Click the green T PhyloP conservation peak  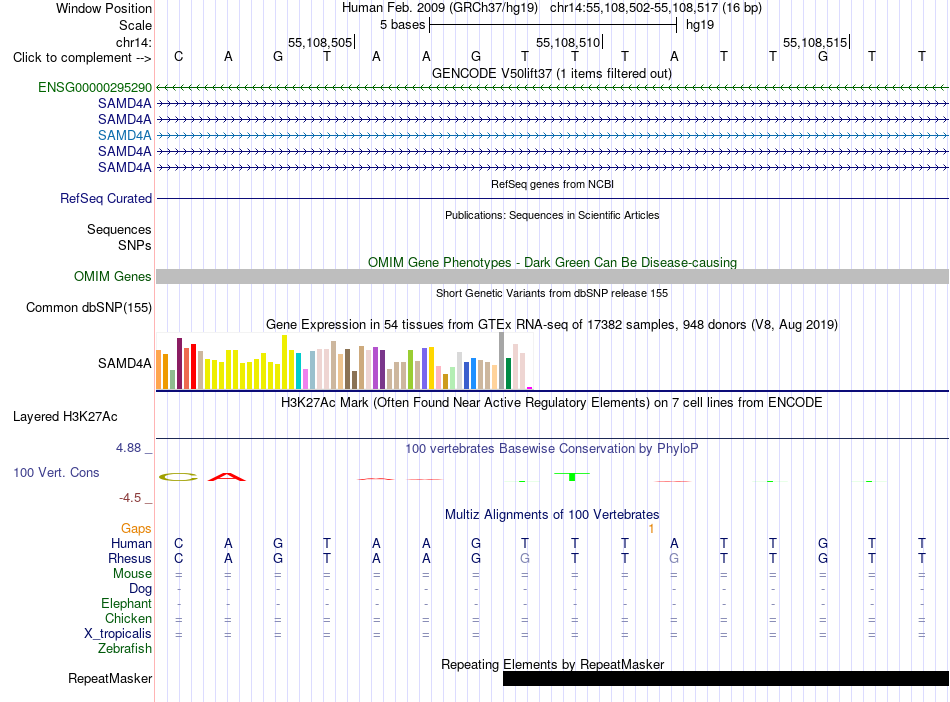(572, 477)
